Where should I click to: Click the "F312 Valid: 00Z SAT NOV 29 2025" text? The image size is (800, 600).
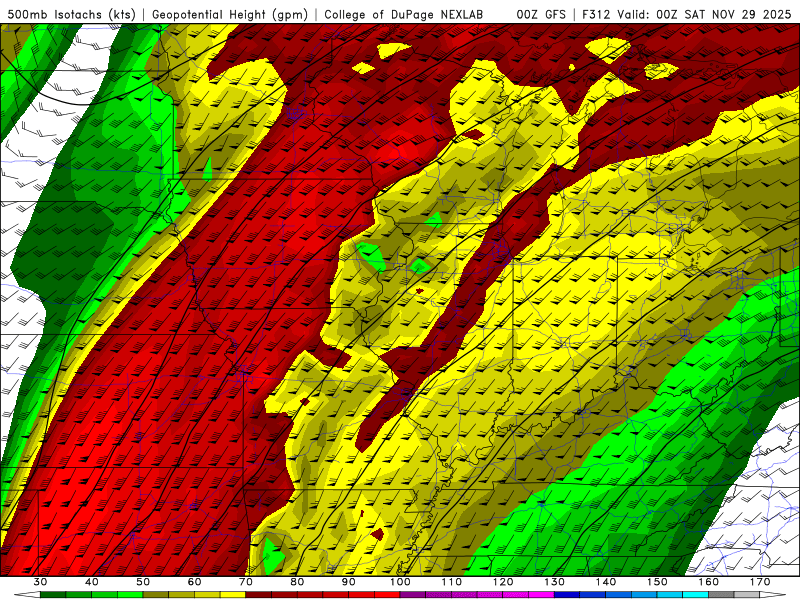click(x=686, y=15)
